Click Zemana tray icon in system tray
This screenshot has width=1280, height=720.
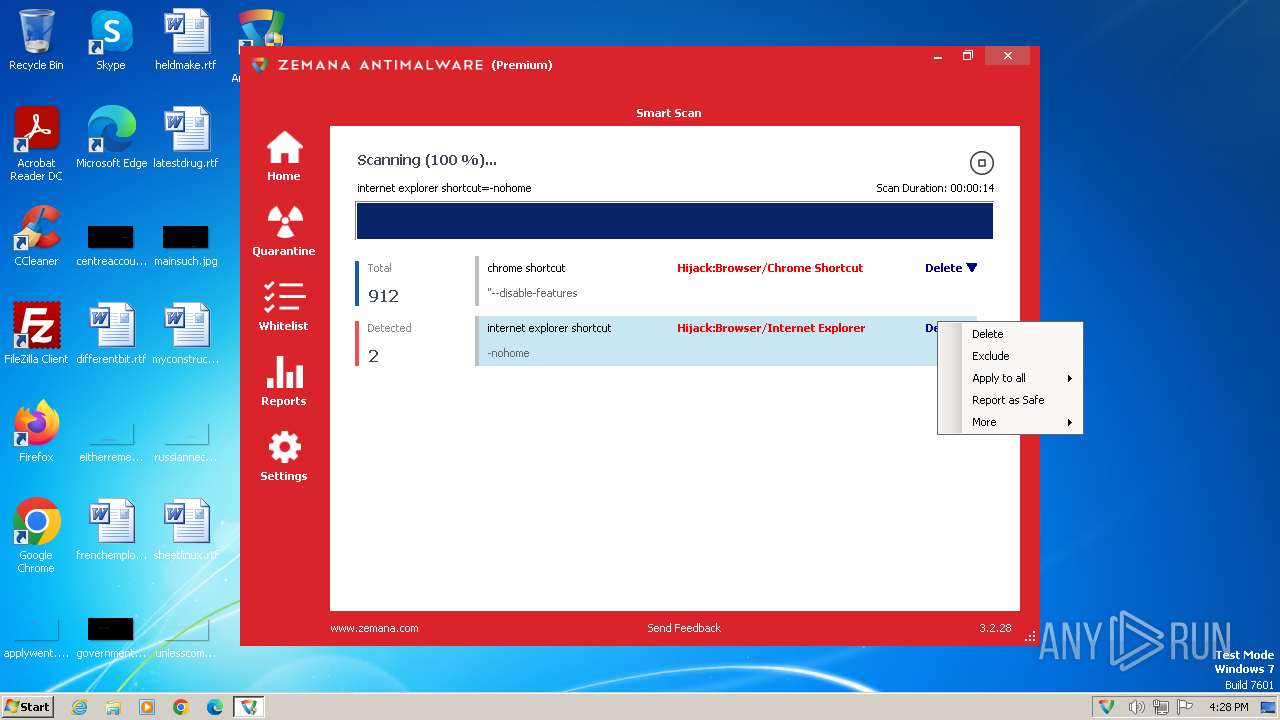click(x=1107, y=707)
